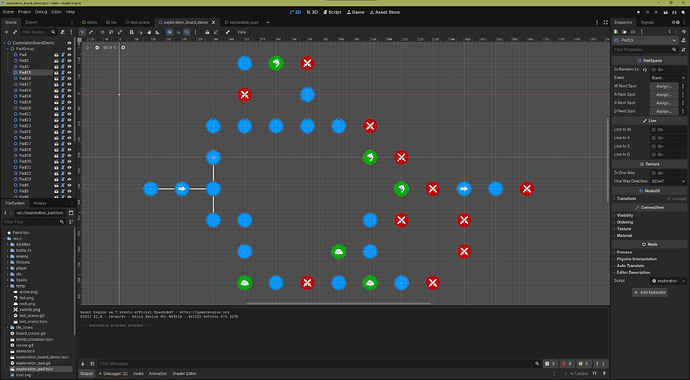The height and width of the screenshot is (380, 690).
Task: Click the clear output brush icon
Action: click(x=83, y=364)
